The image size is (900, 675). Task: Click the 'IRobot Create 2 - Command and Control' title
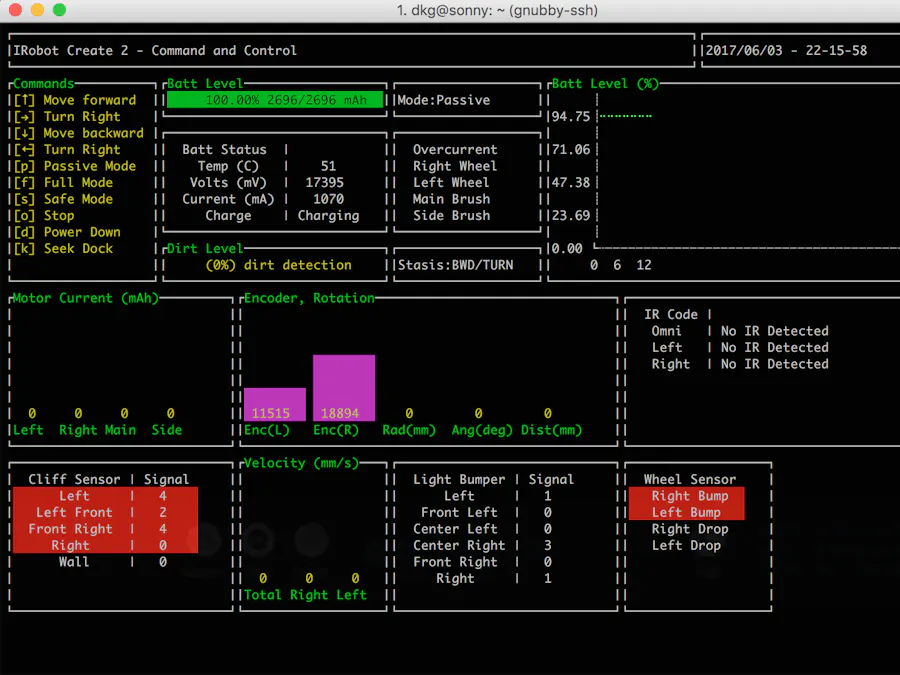click(x=155, y=51)
